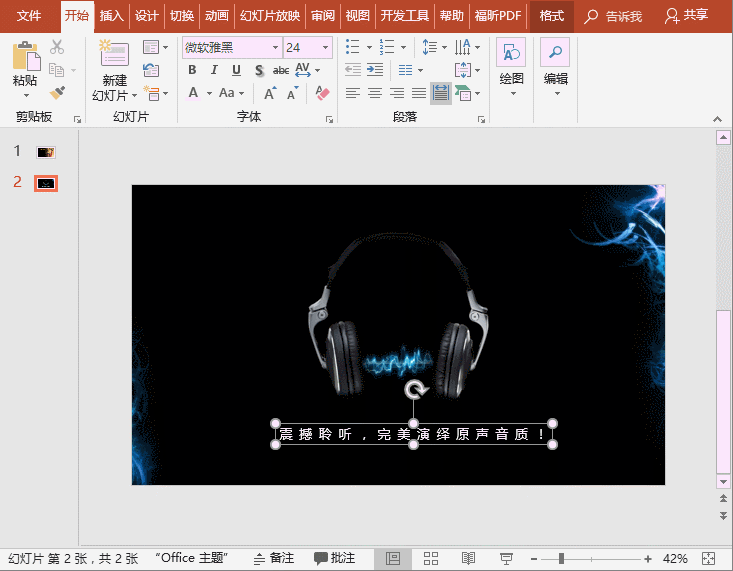Click the Cut scissors icon
The width and height of the screenshot is (733, 571).
(57, 47)
